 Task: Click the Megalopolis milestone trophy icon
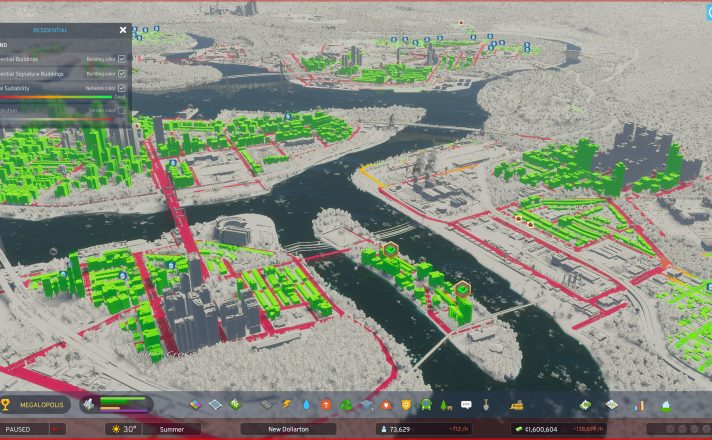tap(7, 405)
